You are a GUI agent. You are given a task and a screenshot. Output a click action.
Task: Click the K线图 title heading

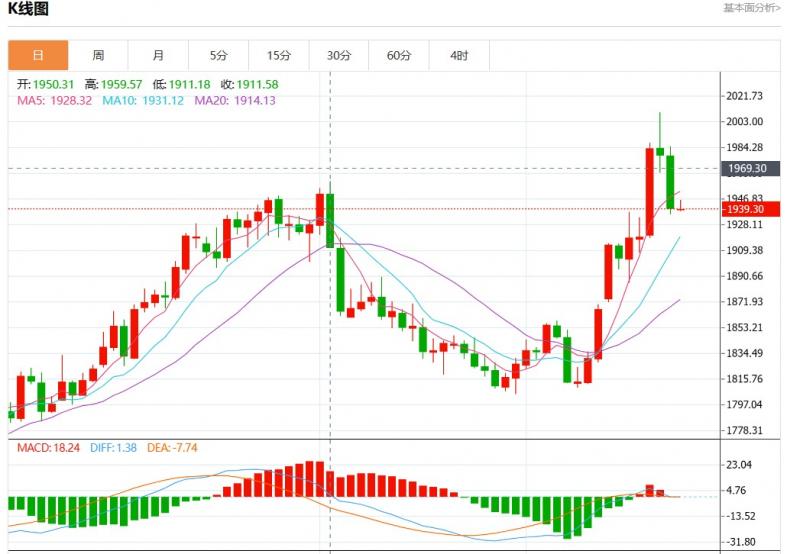[28, 10]
